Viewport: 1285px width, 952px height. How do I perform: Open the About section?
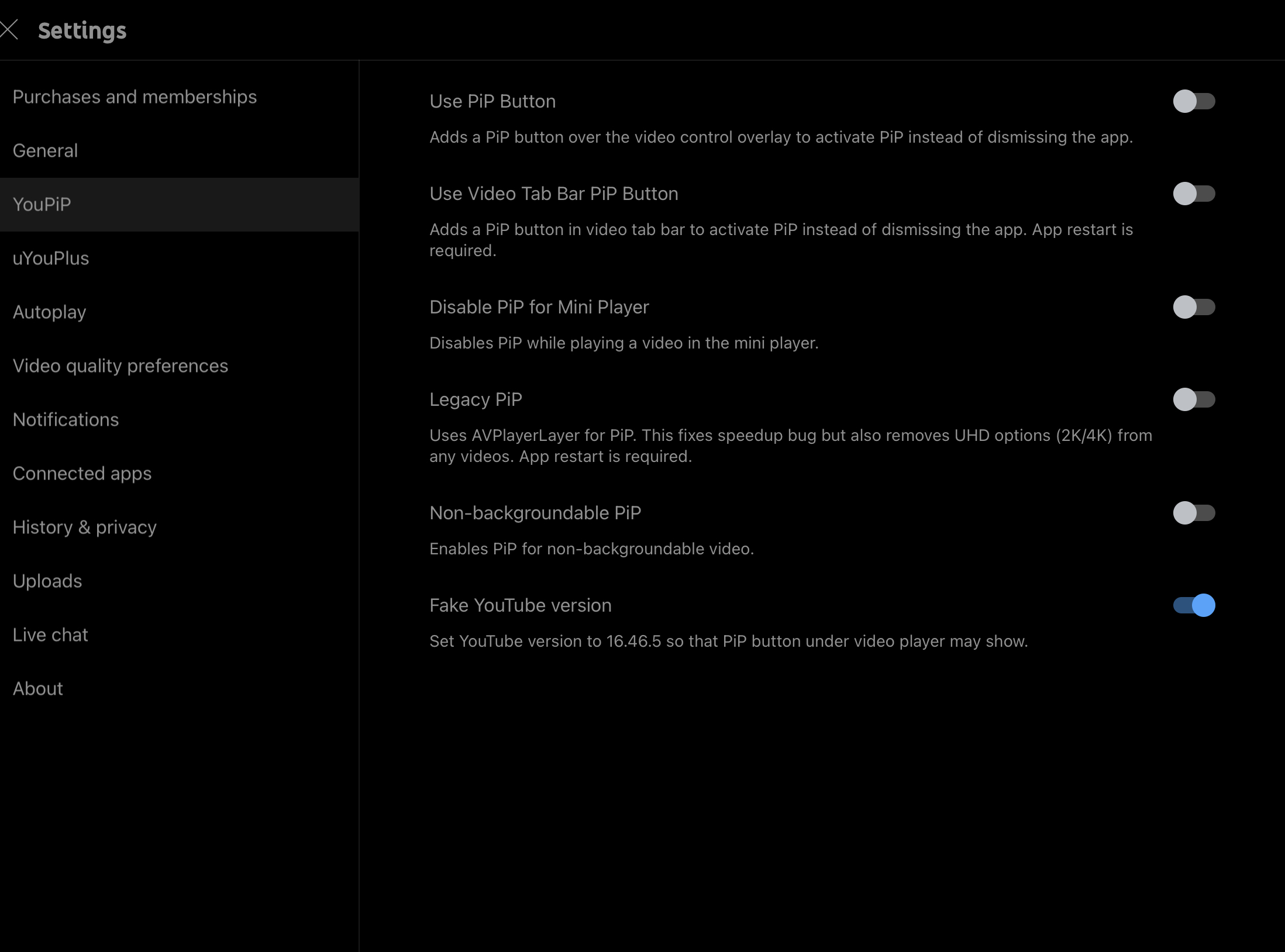point(37,688)
